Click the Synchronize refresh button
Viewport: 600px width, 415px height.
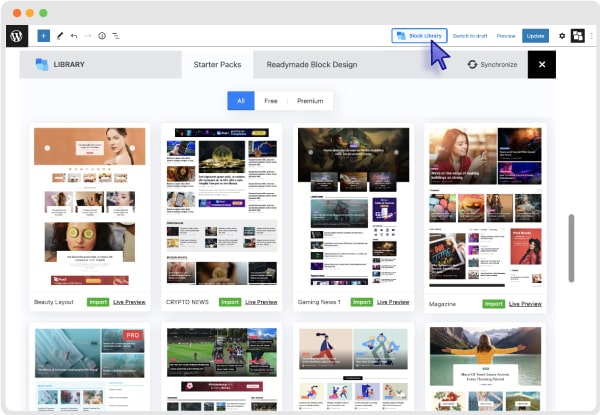(x=492, y=64)
